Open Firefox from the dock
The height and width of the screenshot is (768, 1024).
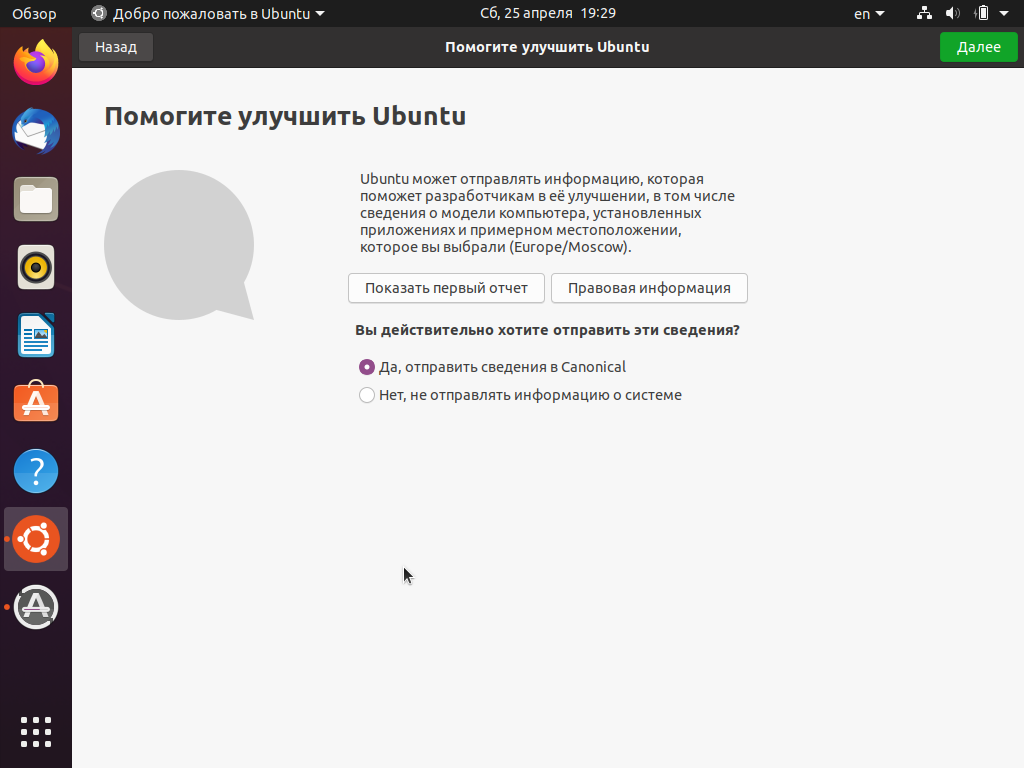click(x=36, y=63)
